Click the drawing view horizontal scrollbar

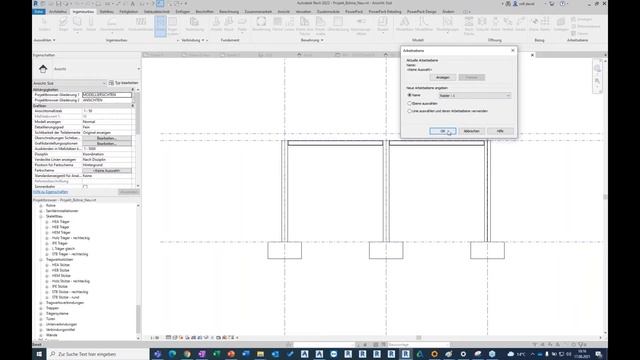click(x=418, y=338)
